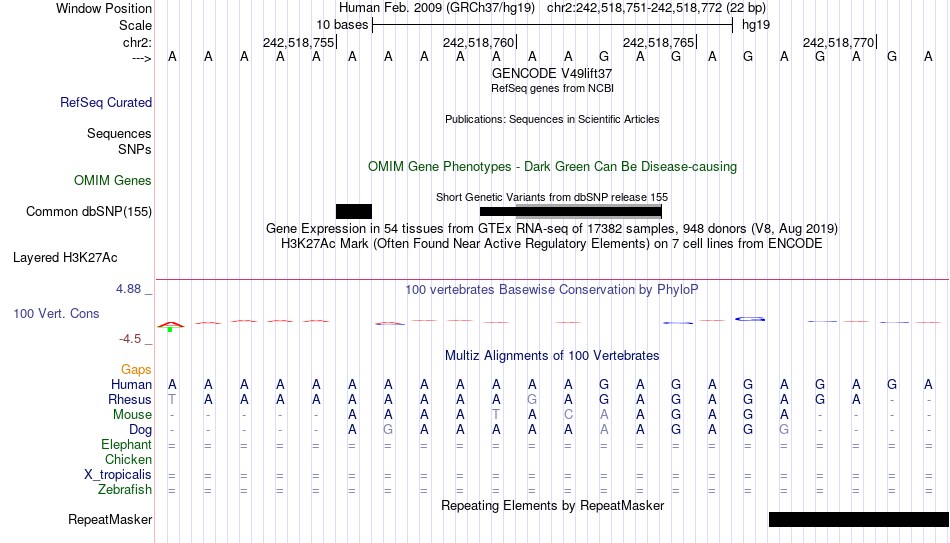The width and height of the screenshot is (950, 543).
Task: Click the 100 Vert. Cons label
Action: 56,313
